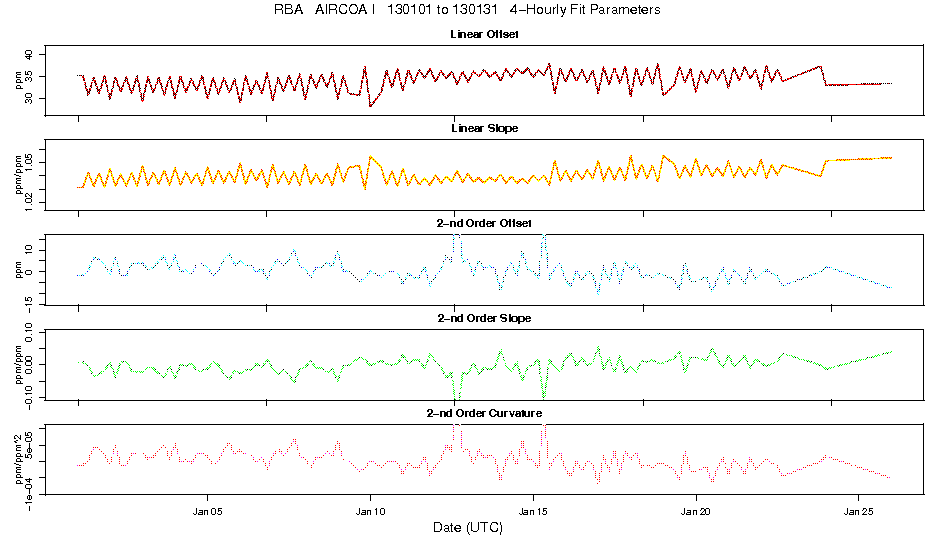Click the 2-nd Order Curvature title
Screen dimensions: 936x540
pos(484,413)
